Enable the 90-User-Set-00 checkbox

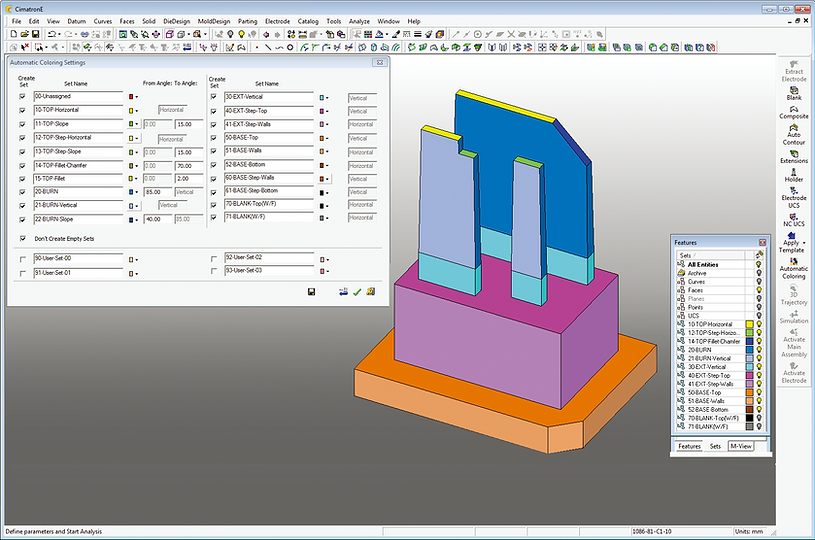pyautogui.click(x=22, y=259)
